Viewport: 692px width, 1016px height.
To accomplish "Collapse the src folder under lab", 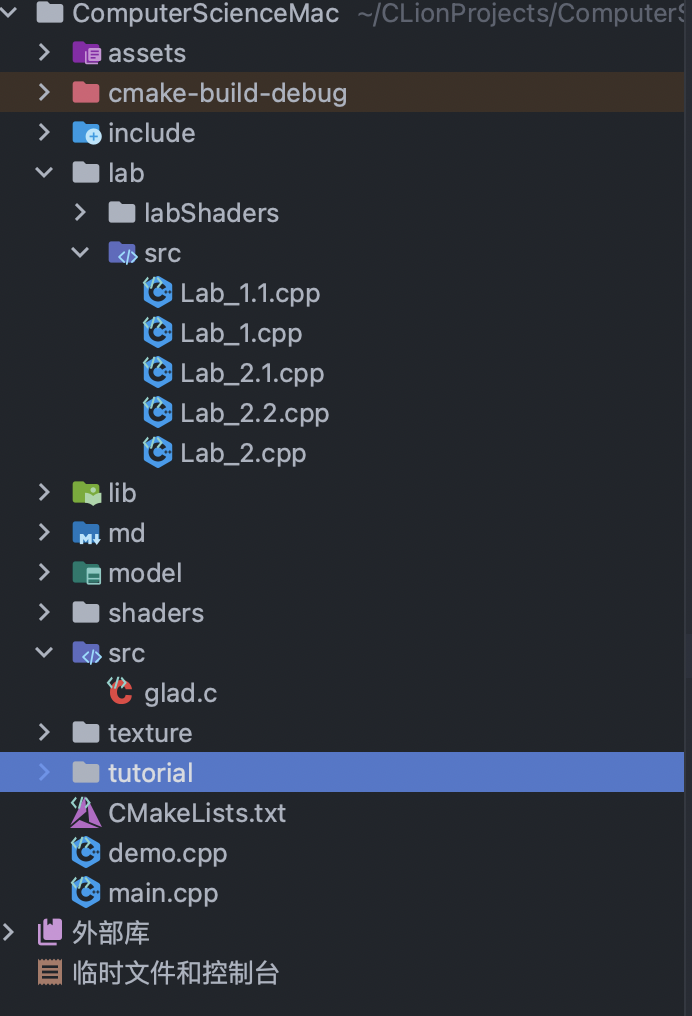I will 80,252.
